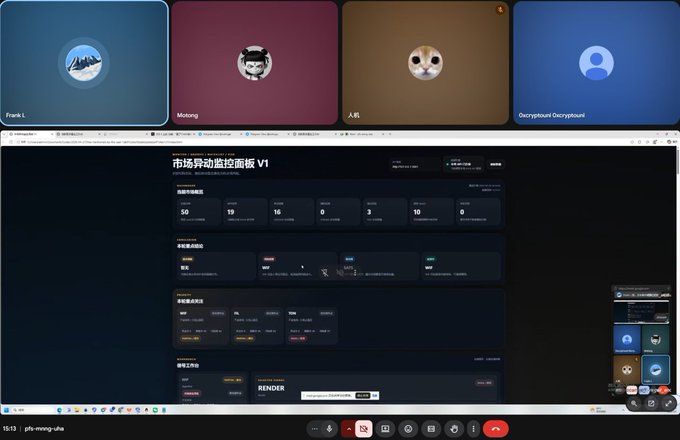Turn on captions in call bar
This screenshot has width=680, height=440.
(431, 429)
